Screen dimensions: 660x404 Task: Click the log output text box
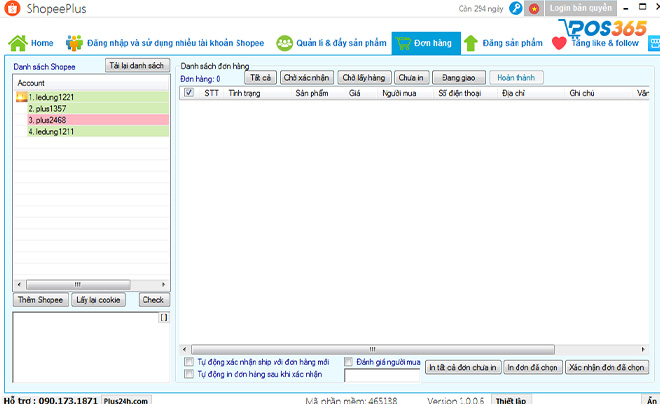(91, 347)
